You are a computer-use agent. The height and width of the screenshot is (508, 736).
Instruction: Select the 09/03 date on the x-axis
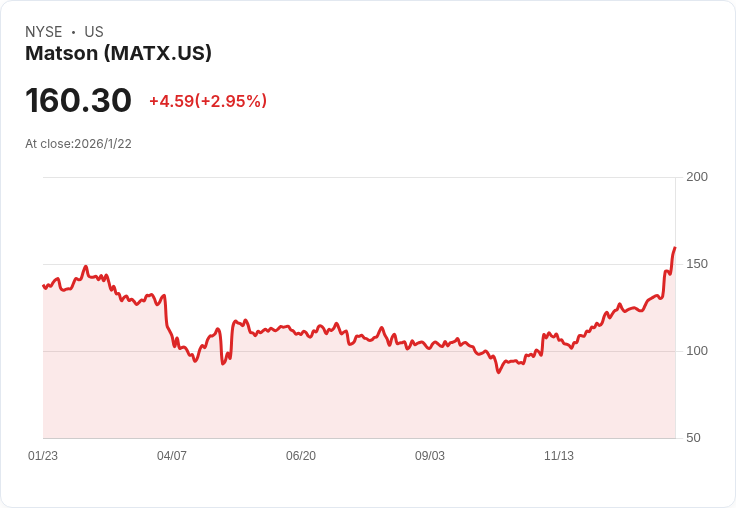pyautogui.click(x=430, y=456)
